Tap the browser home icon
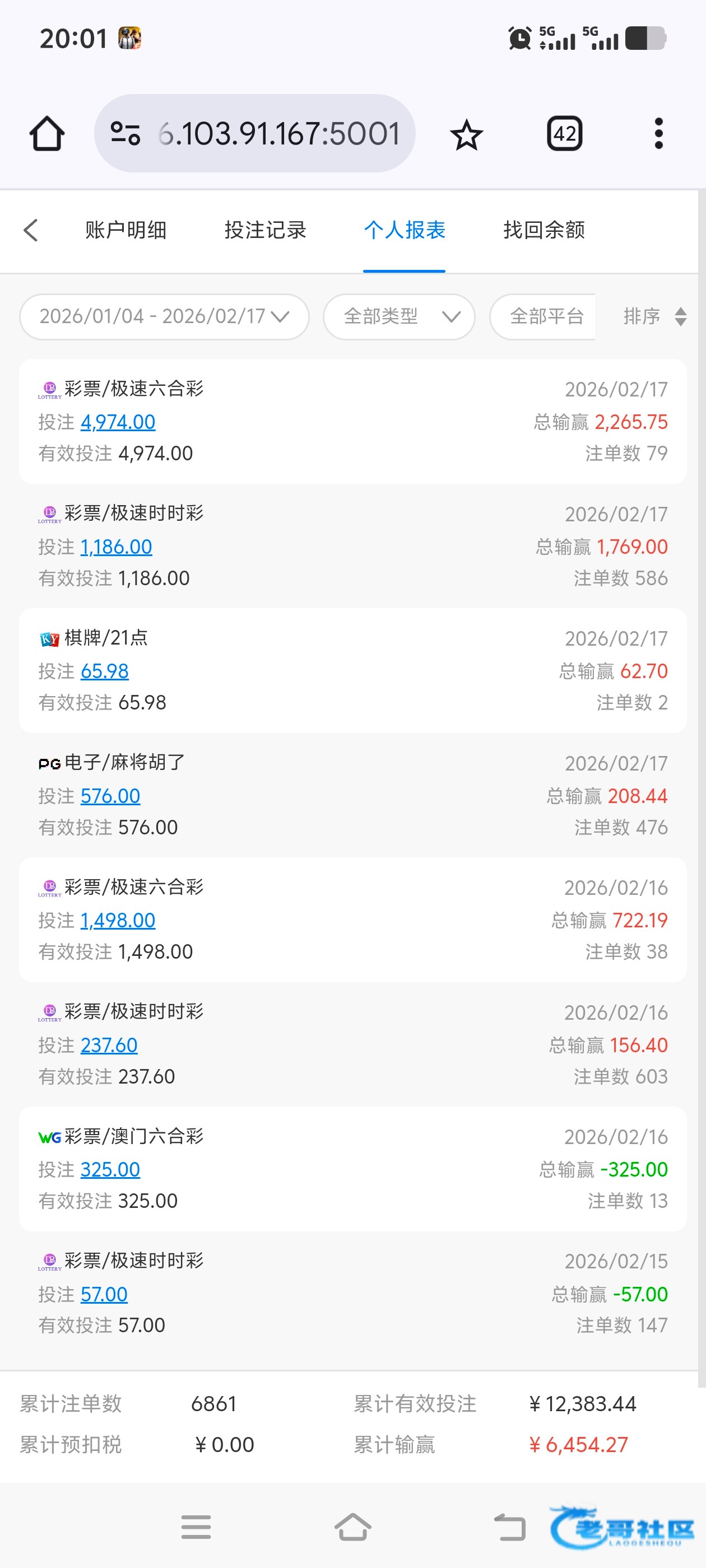 (47, 134)
